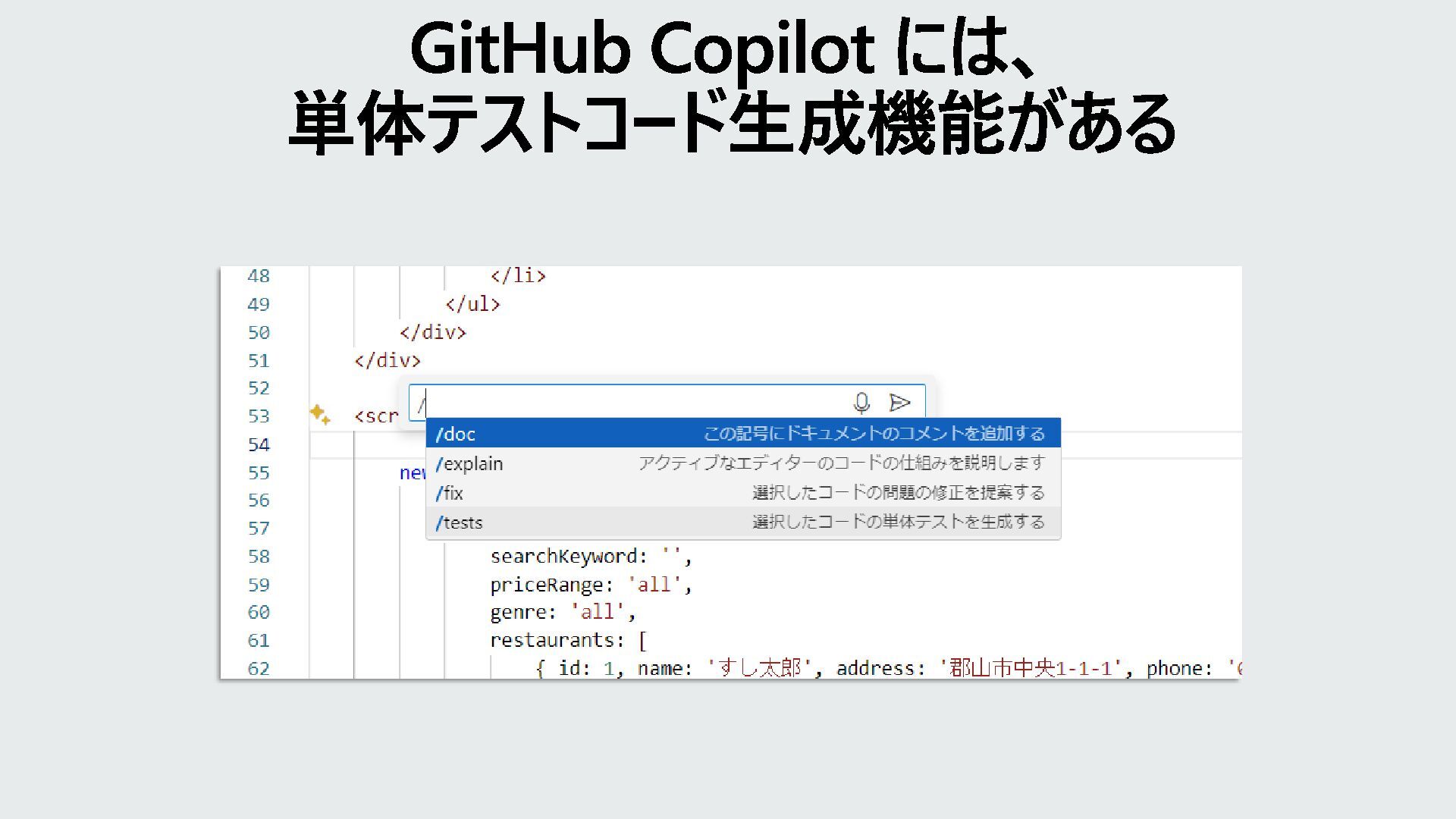
Task: Click the microphone voice input icon
Action: point(861,403)
